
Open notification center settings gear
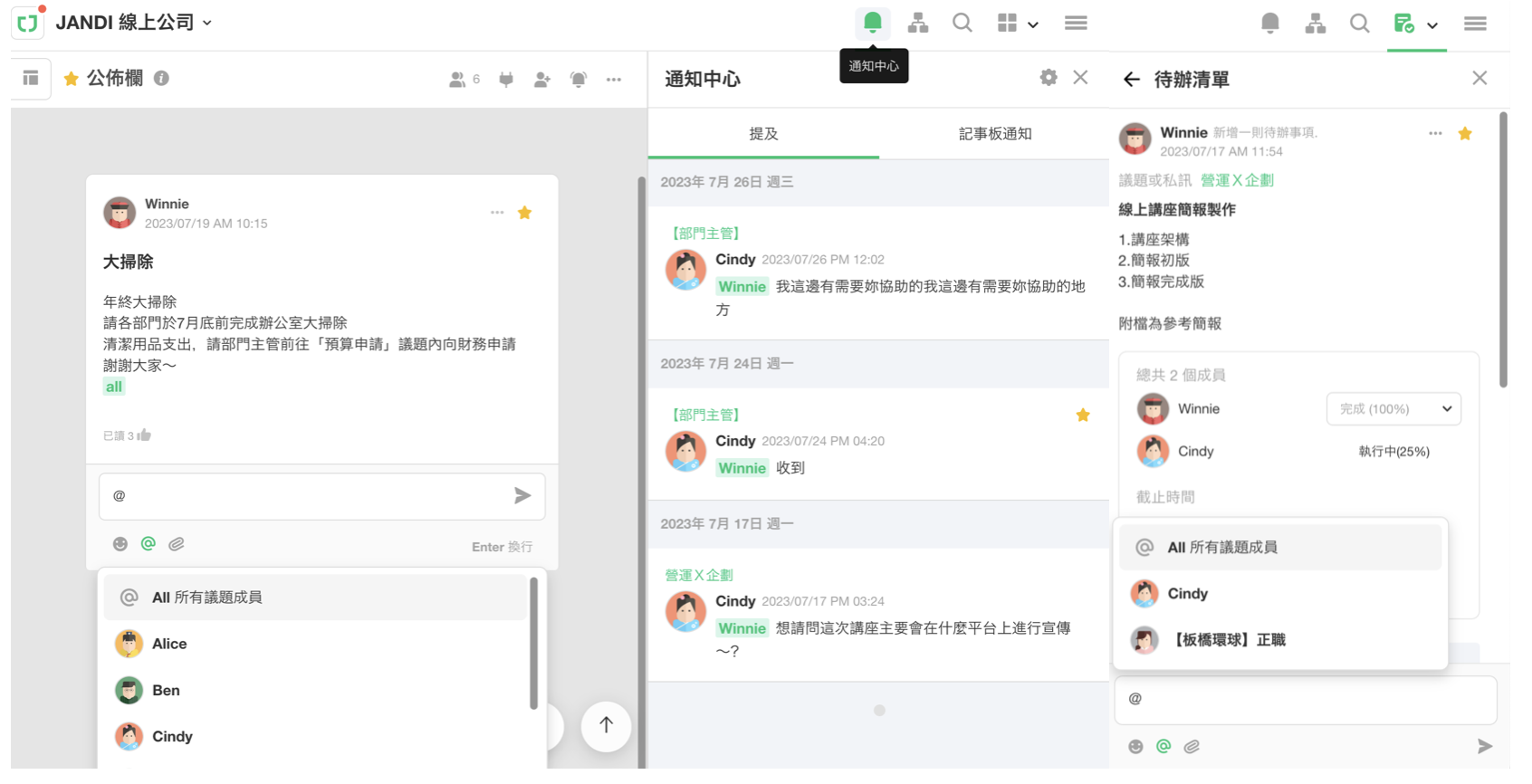point(1048,78)
